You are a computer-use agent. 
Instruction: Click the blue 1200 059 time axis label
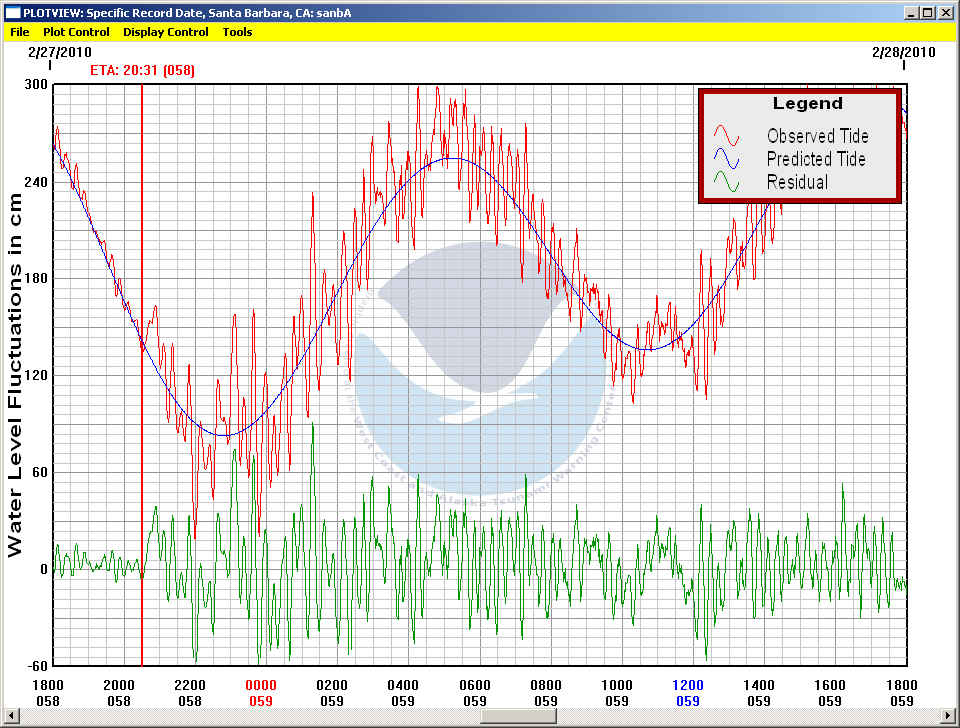[x=688, y=693]
